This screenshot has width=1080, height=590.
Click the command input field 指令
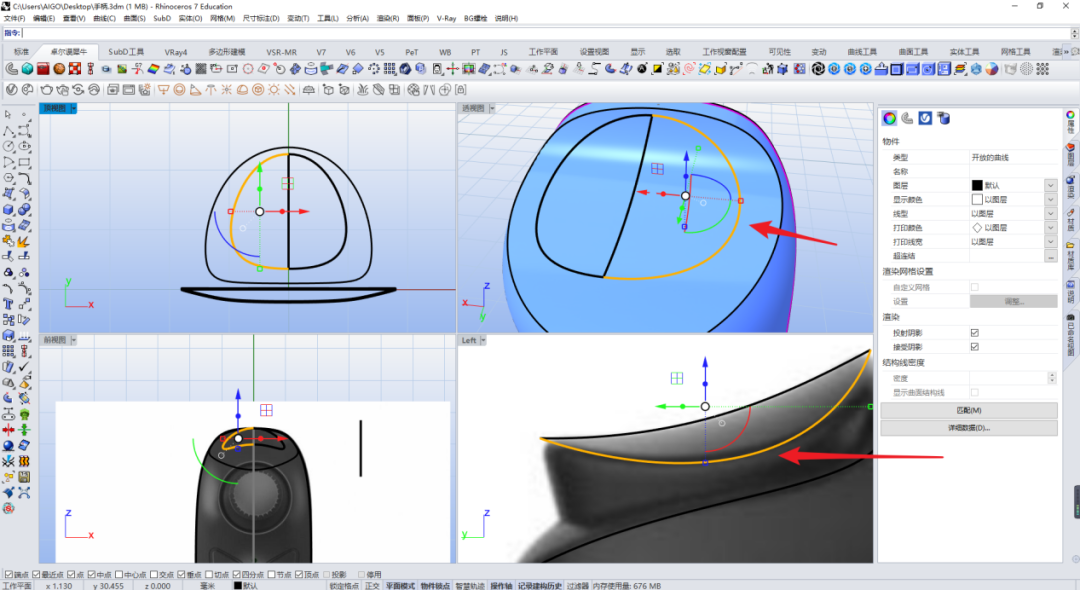546,33
